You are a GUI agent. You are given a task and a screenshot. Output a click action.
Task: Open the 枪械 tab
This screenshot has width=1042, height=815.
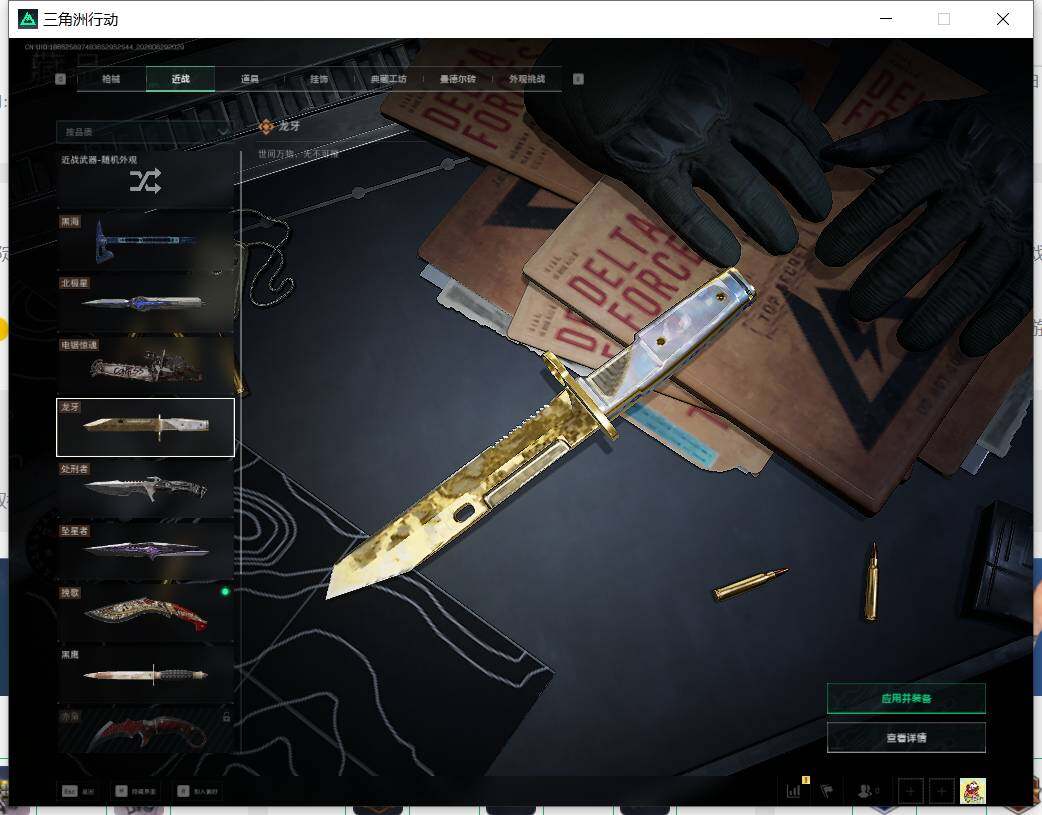pos(111,79)
